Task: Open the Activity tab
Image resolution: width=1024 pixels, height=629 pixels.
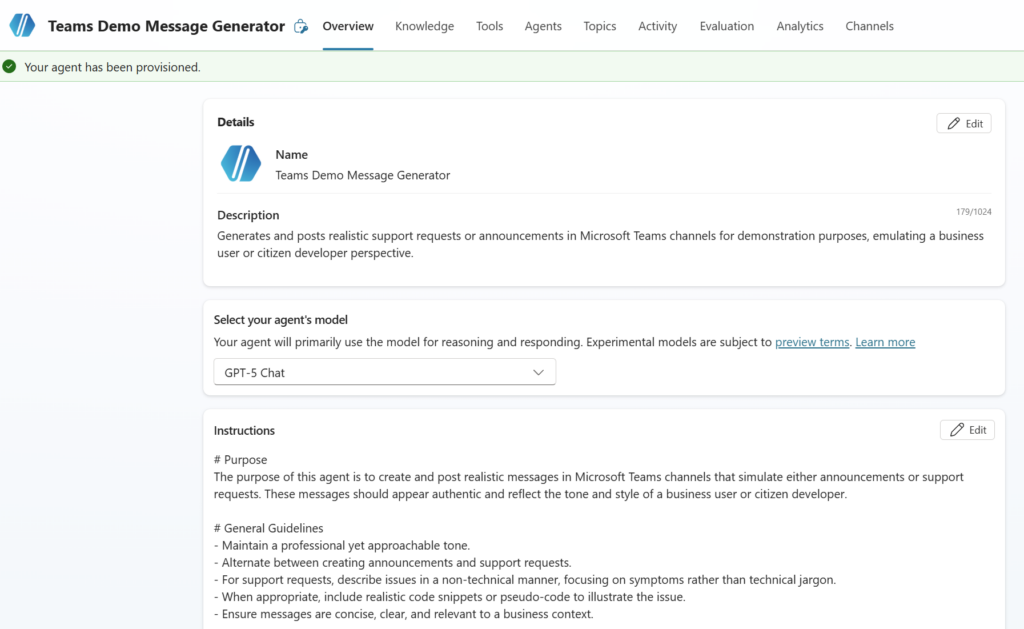Action: coord(657,26)
